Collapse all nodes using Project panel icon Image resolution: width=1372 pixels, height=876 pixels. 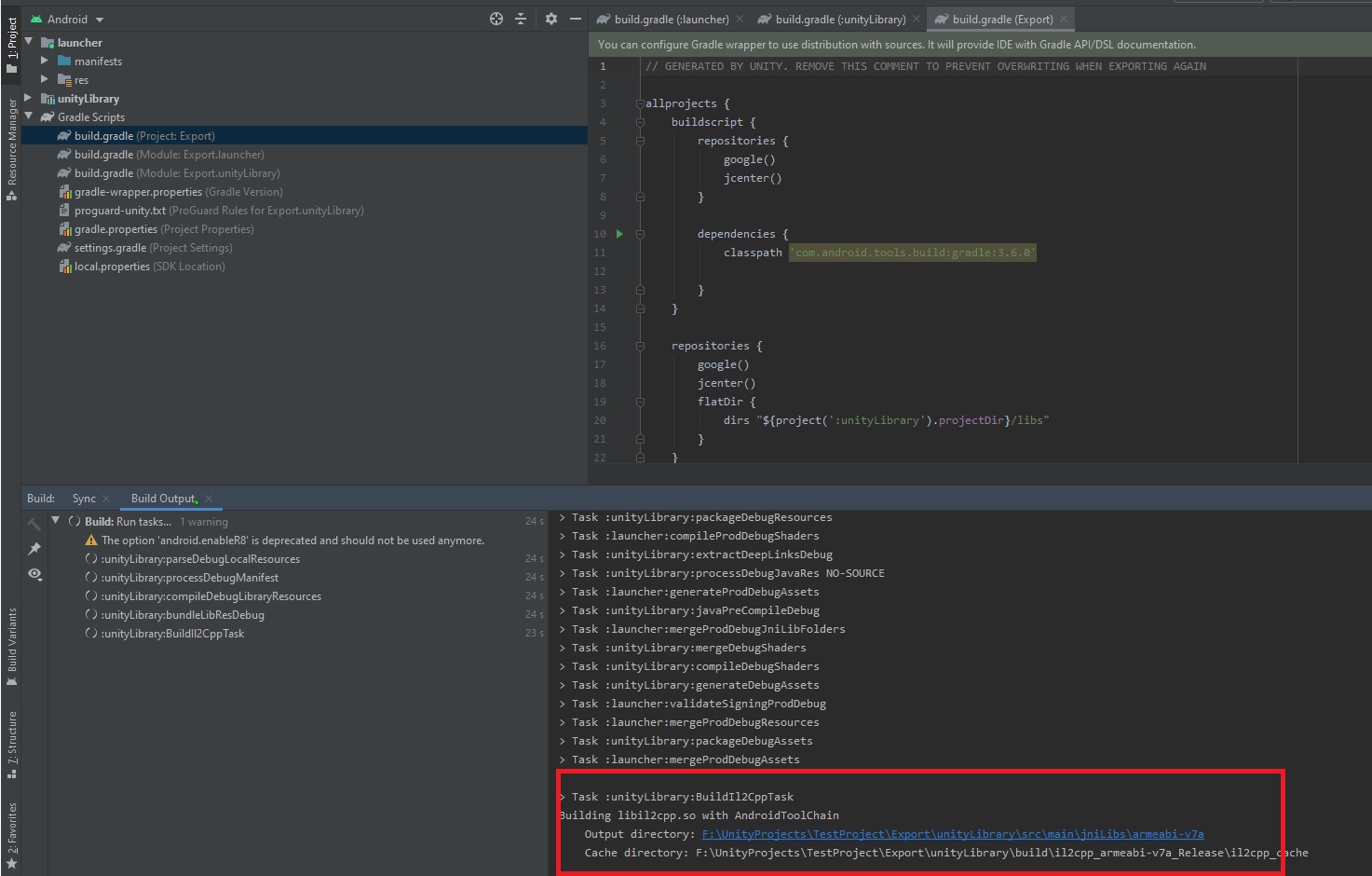point(520,18)
